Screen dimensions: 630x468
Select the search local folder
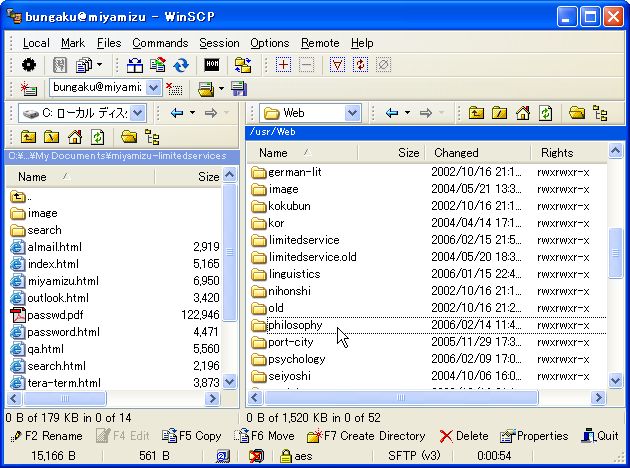click(x=36, y=230)
